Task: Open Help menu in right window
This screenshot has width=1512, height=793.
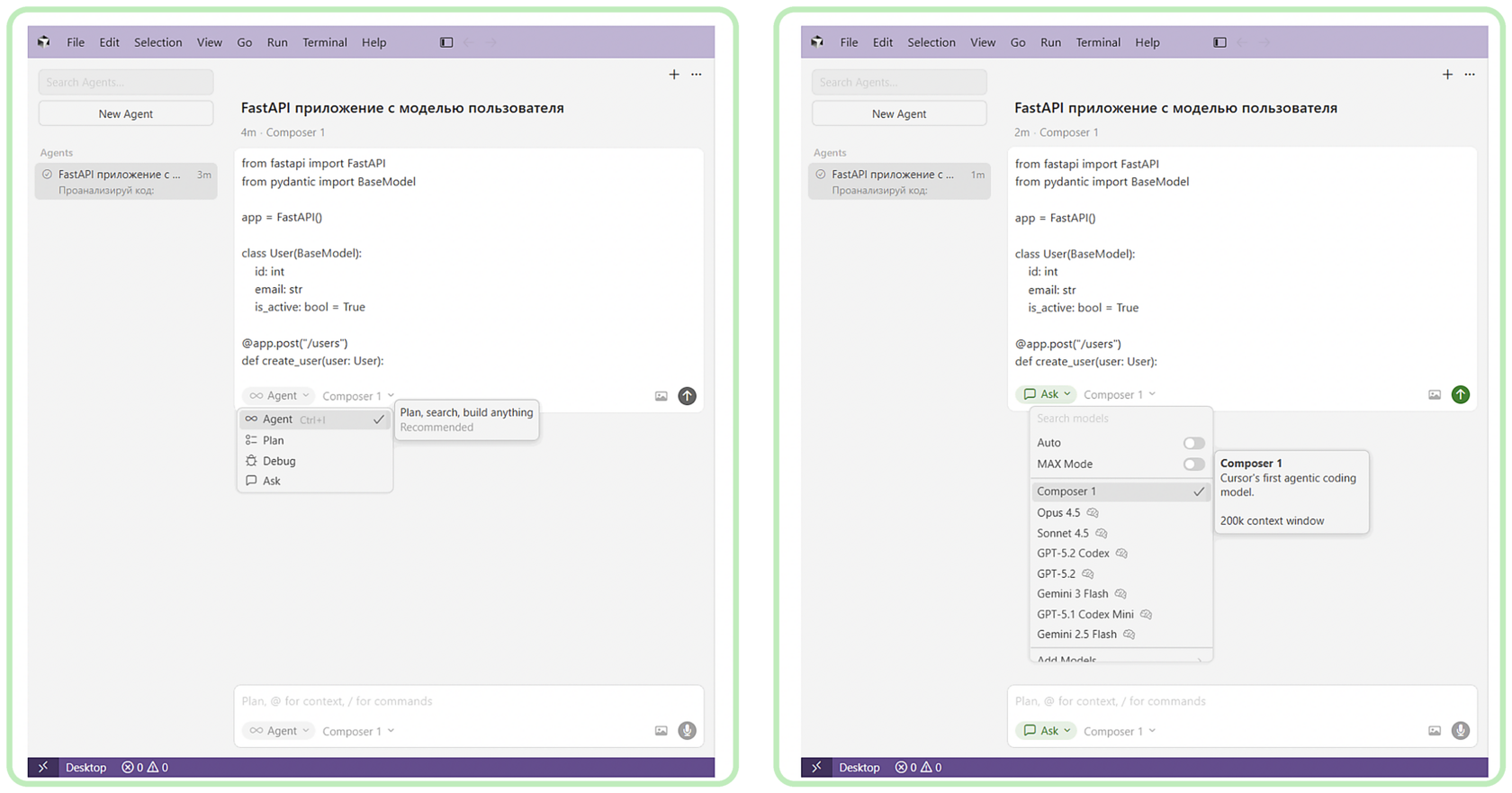Action: pos(1147,42)
